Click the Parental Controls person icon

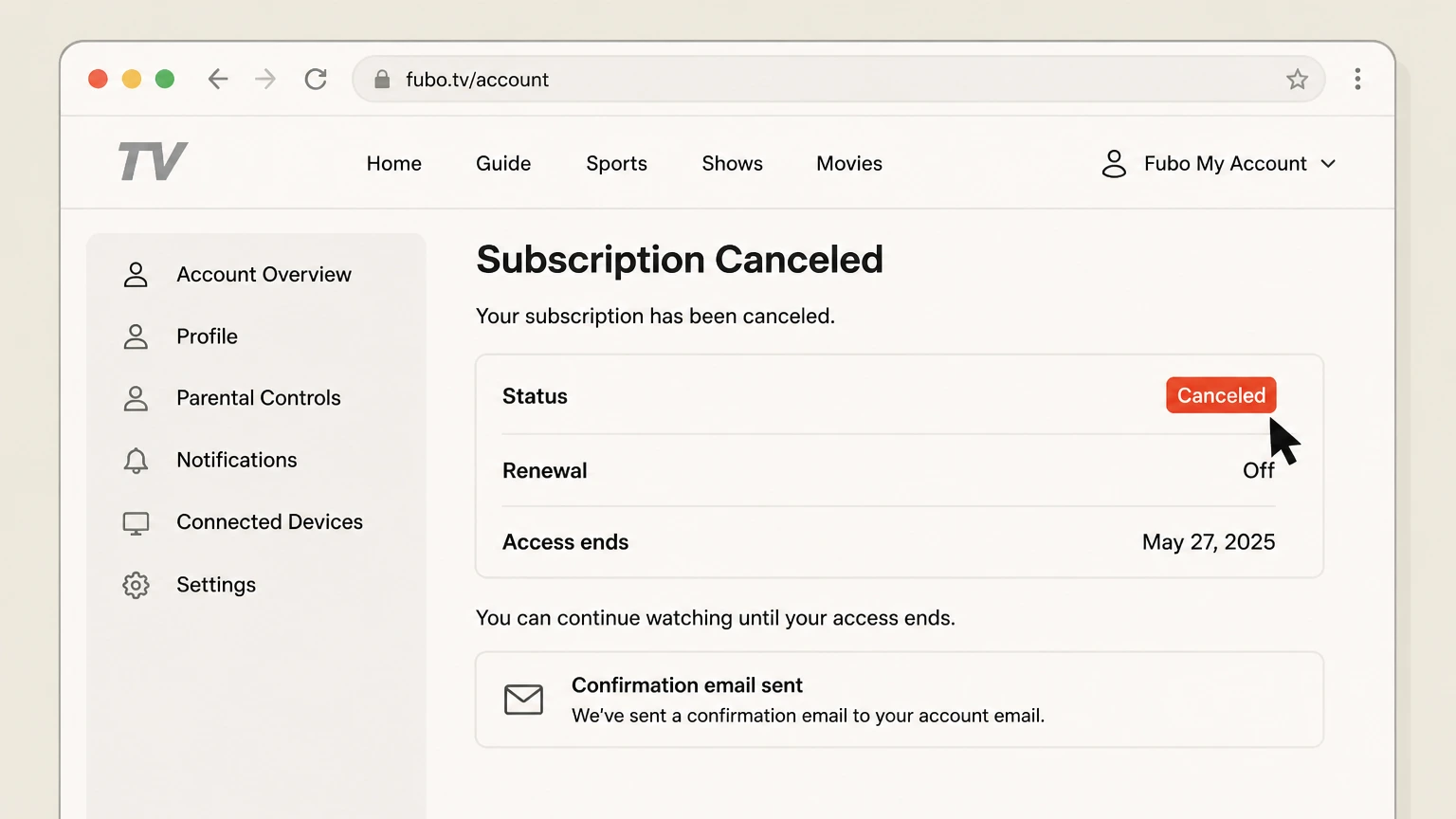(136, 398)
